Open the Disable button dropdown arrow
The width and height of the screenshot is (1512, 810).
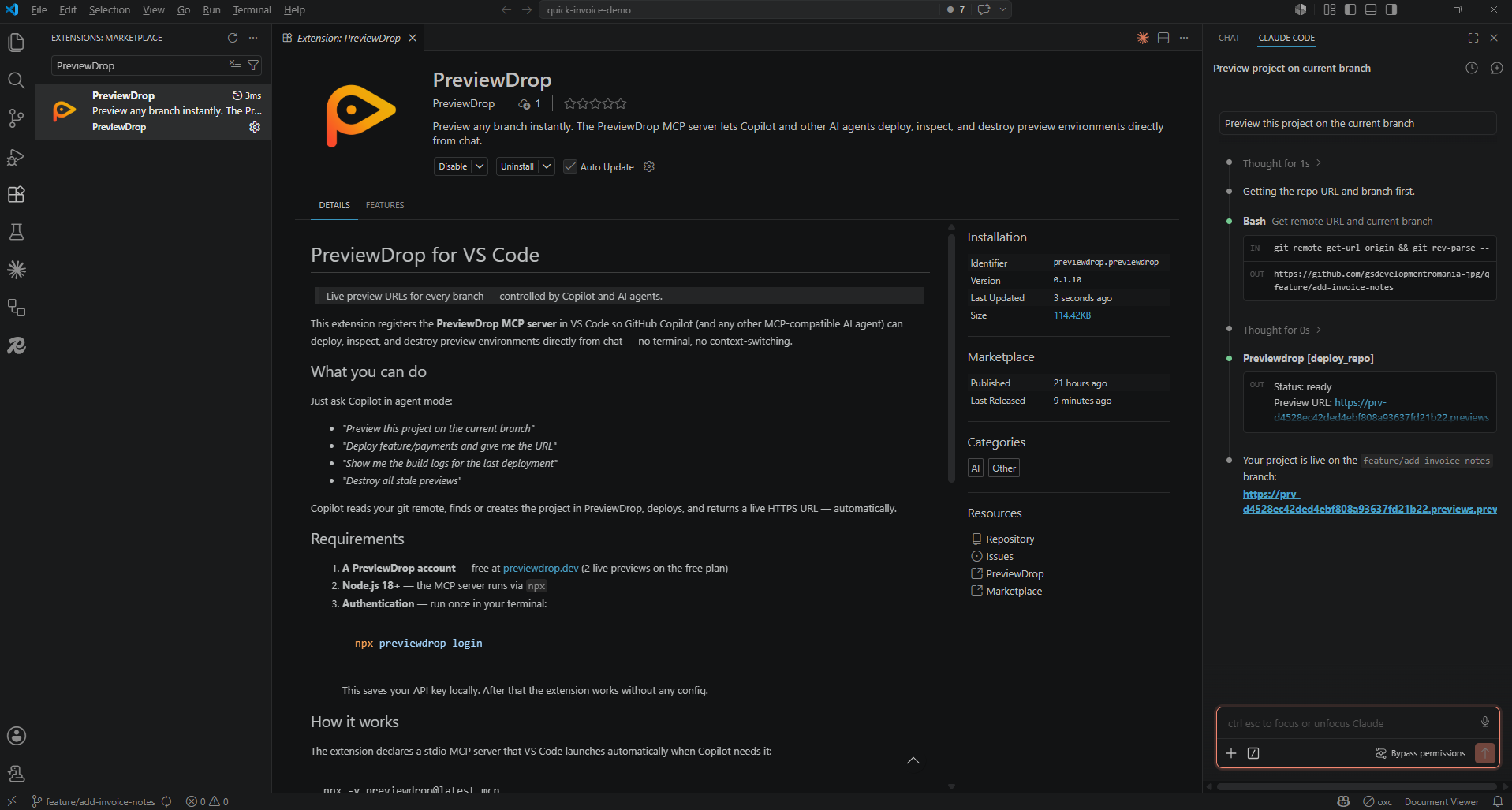click(480, 166)
